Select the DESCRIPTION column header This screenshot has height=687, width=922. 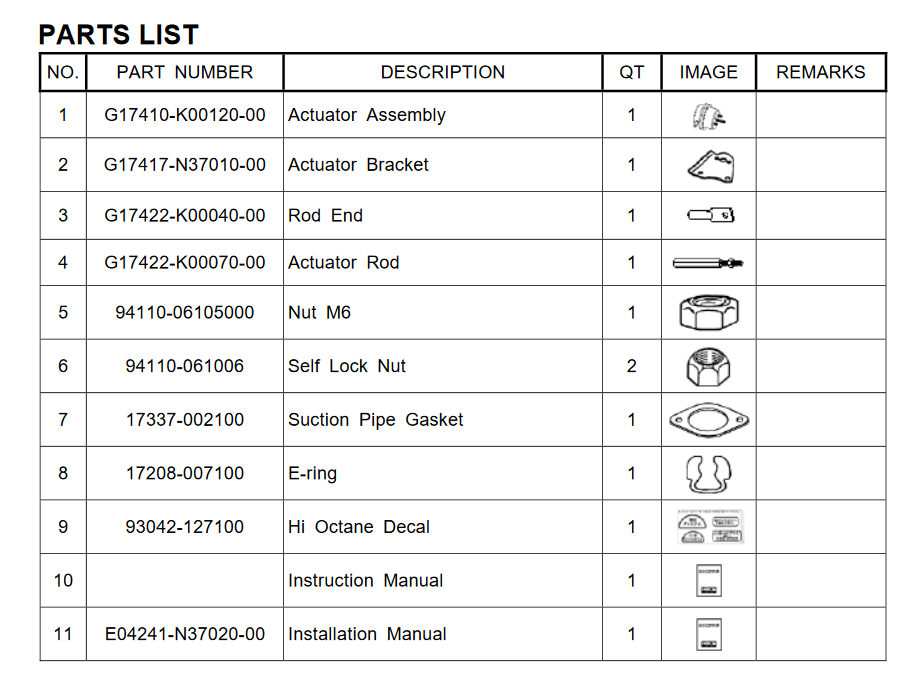pos(442,72)
